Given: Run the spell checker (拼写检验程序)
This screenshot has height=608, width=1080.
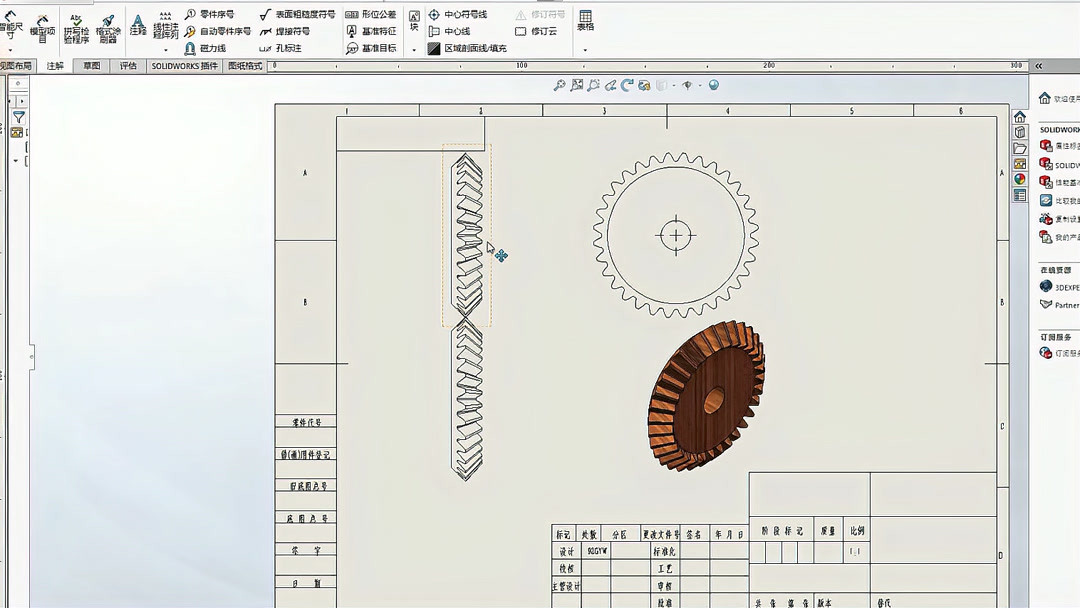Looking at the screenshot, I should pos(76,28).
